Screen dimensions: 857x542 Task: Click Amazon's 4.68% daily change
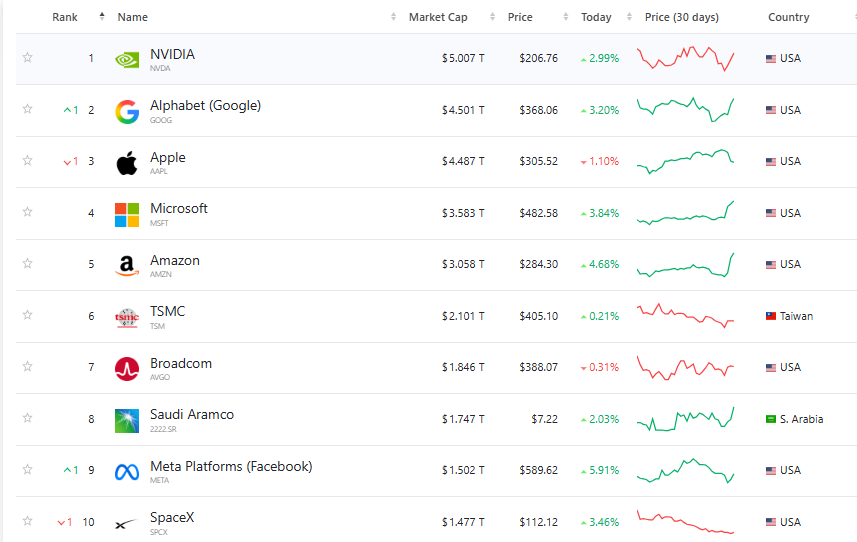[600, 264]
